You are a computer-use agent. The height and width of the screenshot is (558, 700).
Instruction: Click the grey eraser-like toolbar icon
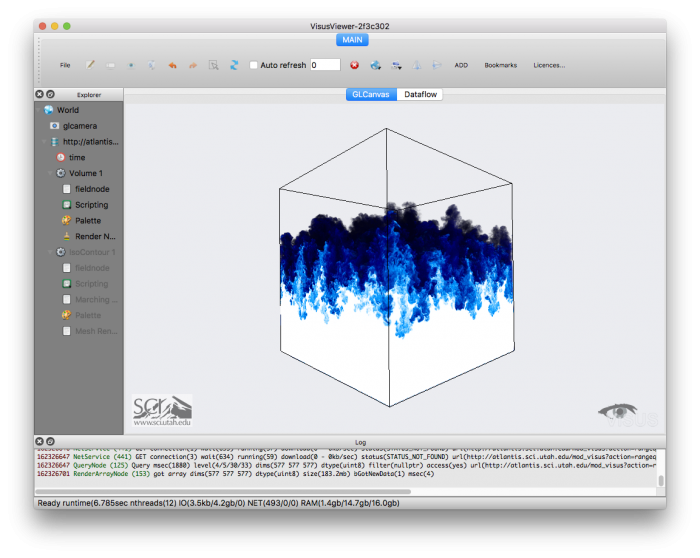pos(110,65)
